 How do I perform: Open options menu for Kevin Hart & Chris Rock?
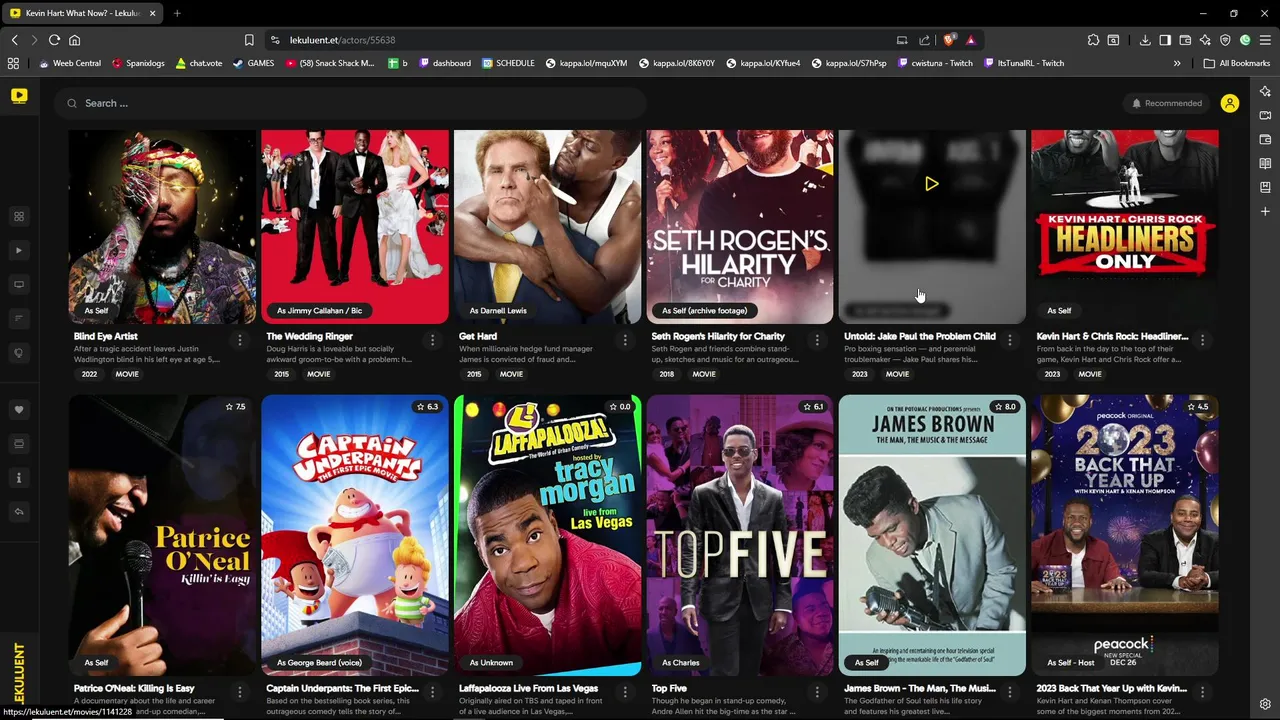click(1202, 341)
